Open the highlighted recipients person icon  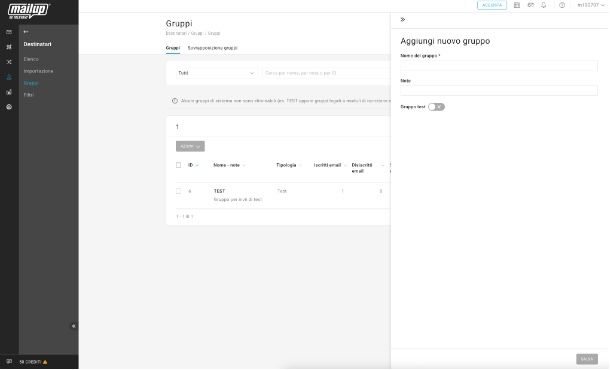[x=9, y=77]
